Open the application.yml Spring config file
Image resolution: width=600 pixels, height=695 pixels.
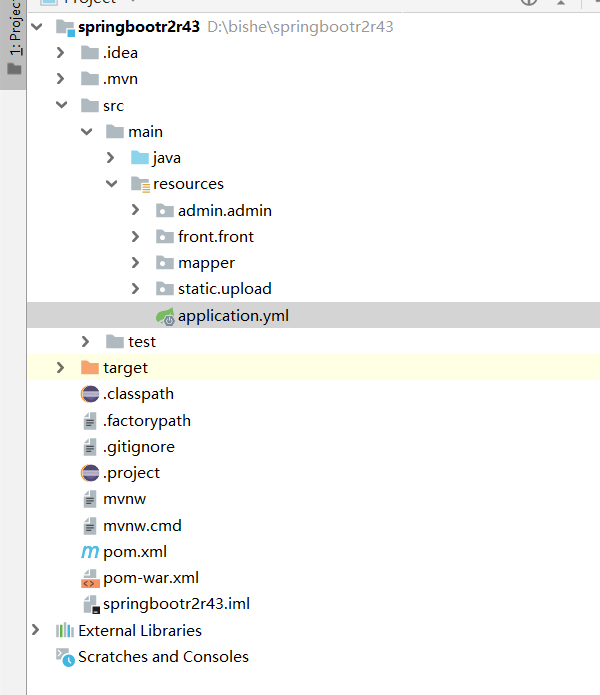tap(233, 315)
